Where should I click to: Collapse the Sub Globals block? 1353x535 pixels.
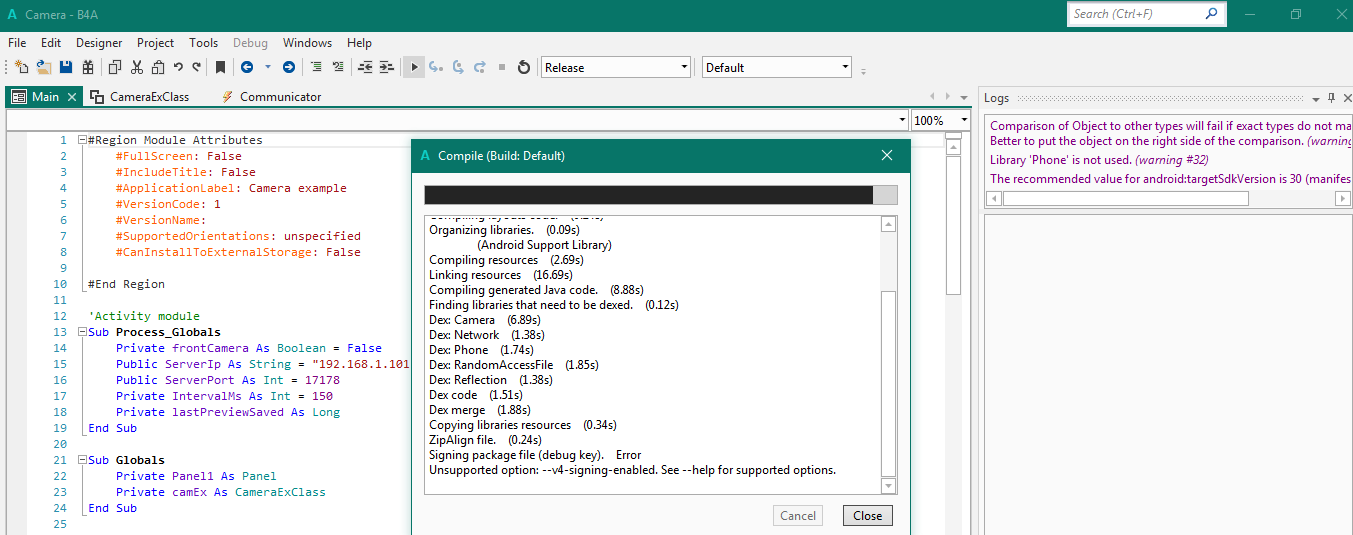coord(82,460)
